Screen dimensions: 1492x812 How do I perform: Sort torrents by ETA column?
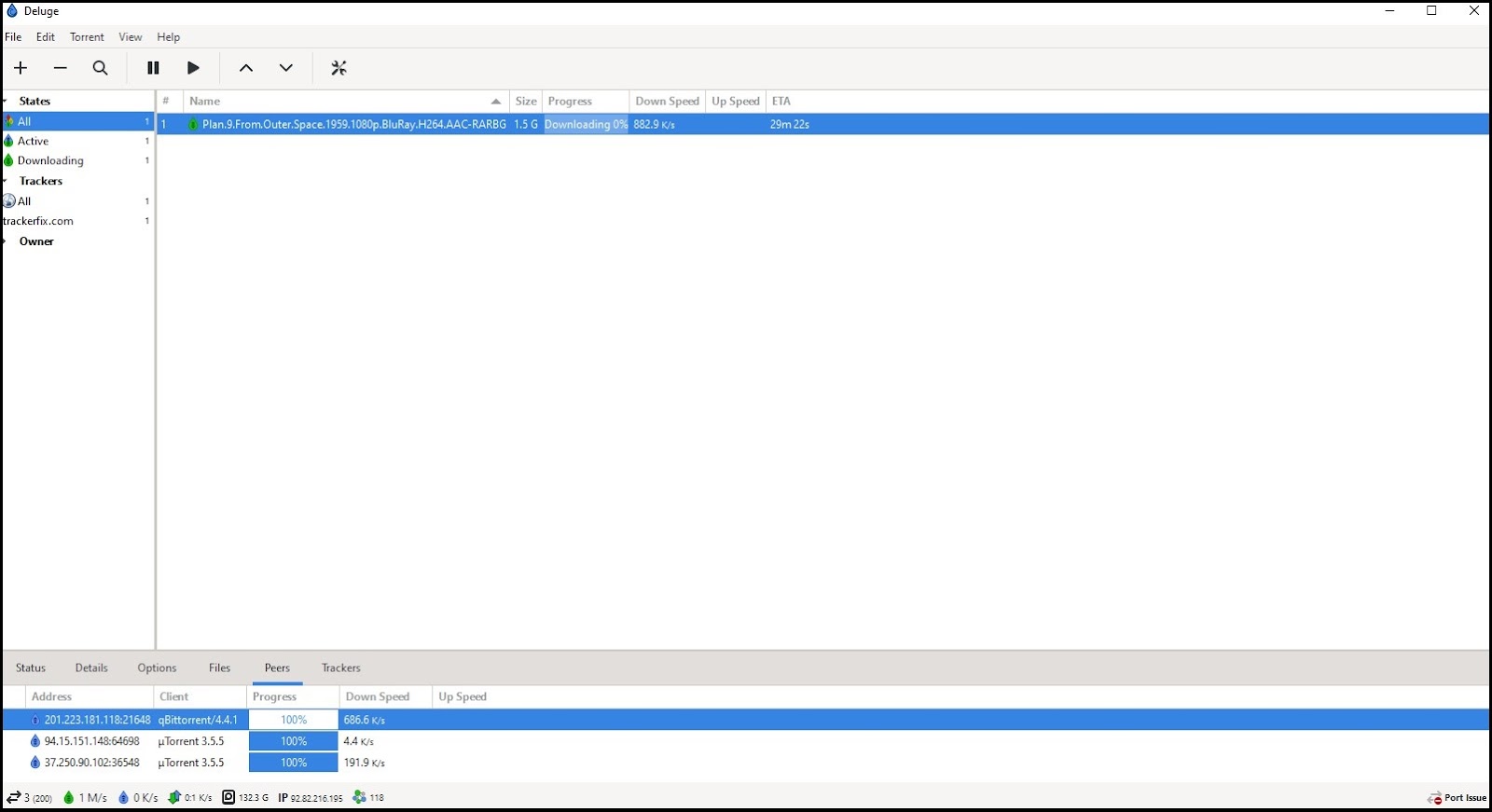click(781, 102)
